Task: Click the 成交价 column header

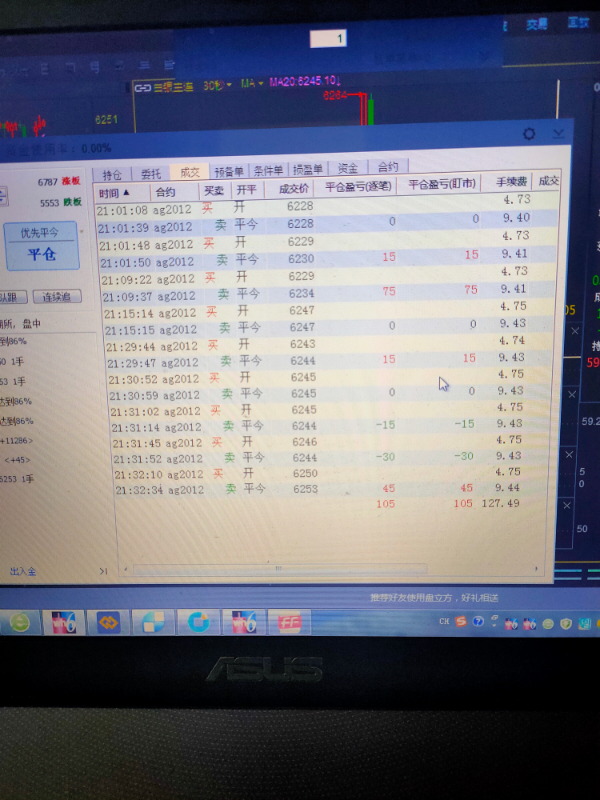Action: (288, 188)
